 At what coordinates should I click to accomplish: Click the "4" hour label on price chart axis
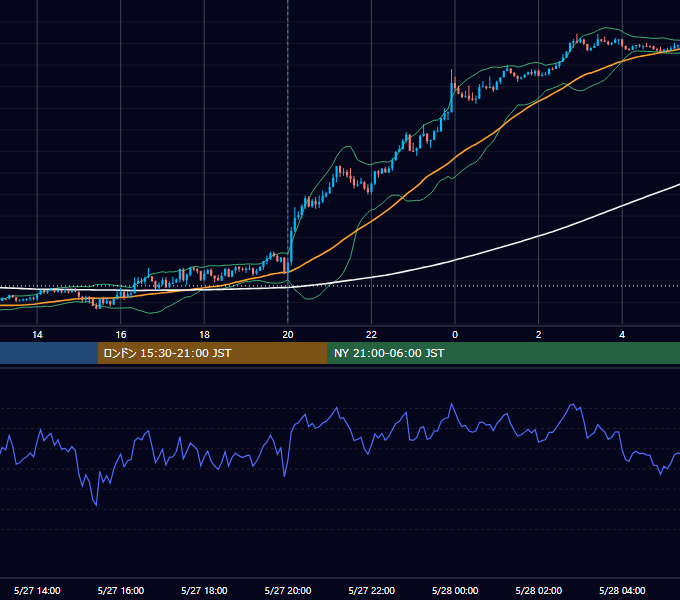622,335
